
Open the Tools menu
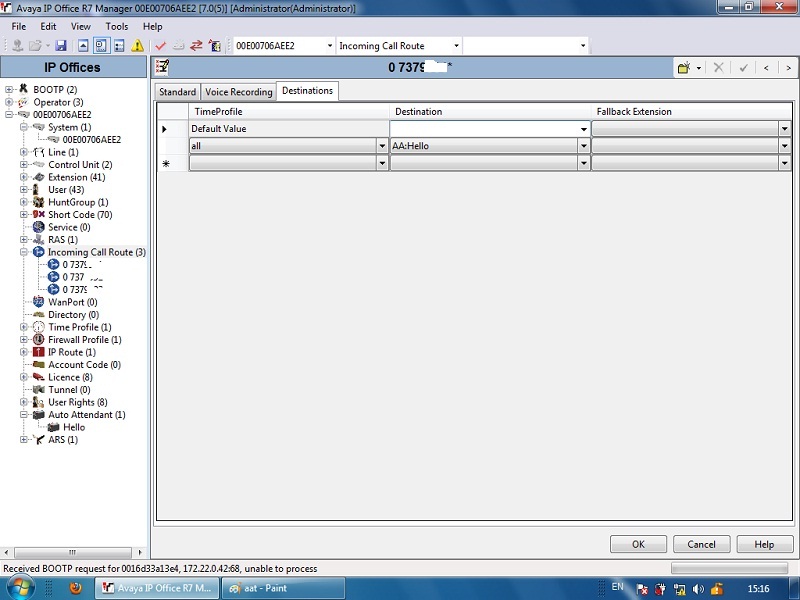117,27
